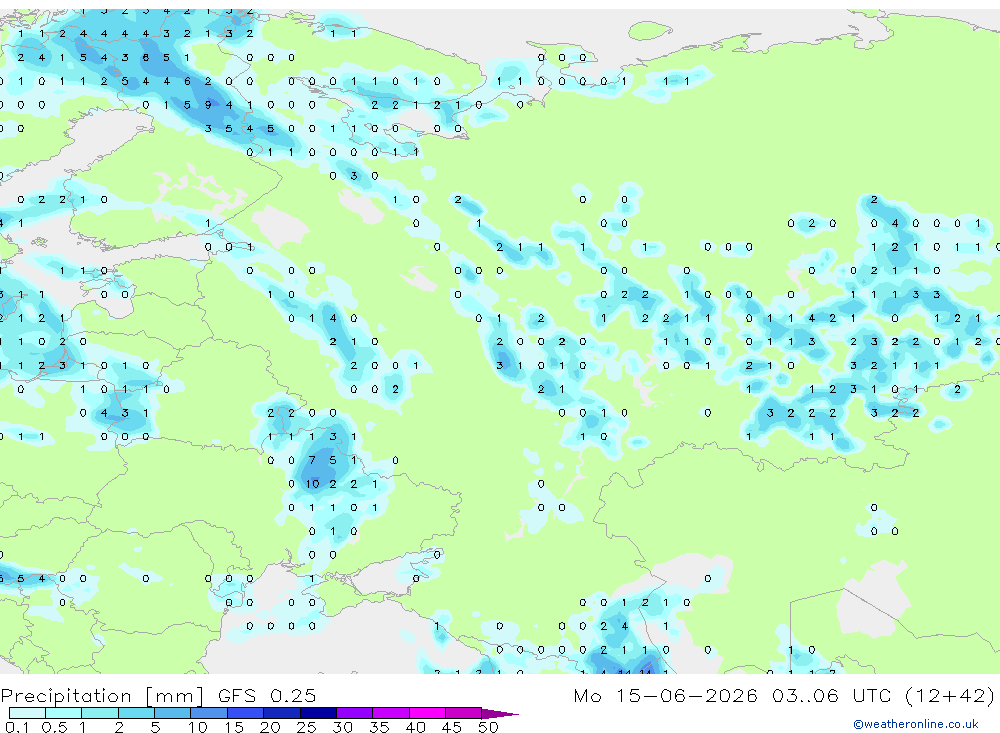
Task: Pick the 45–50 mm legend color swatch
Action: [464, 713]
